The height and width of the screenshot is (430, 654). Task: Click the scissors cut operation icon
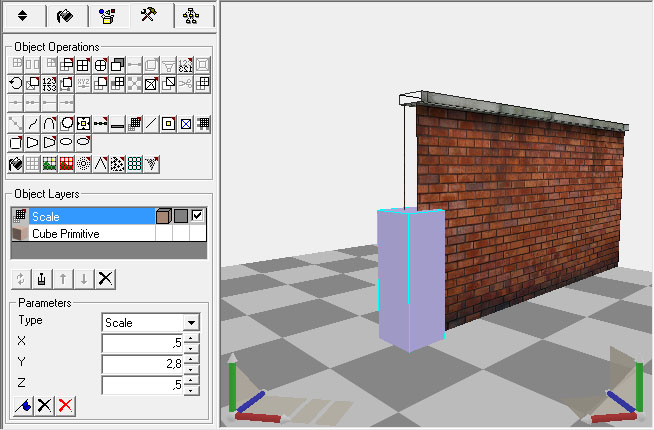point(186,84)
